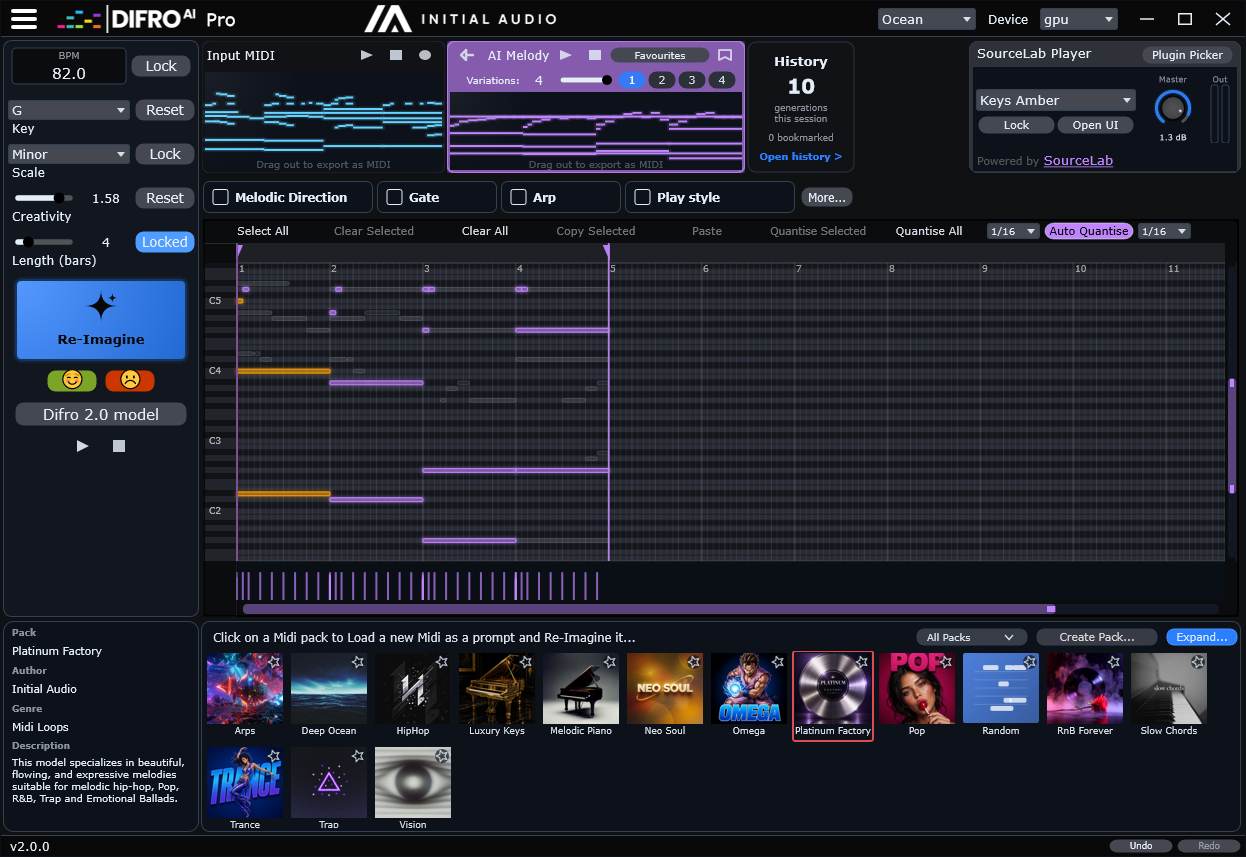The height and width of the screenshot is (857, 1246).
Task: Play the Input MIDI clip
Action: tap(367, 55)
